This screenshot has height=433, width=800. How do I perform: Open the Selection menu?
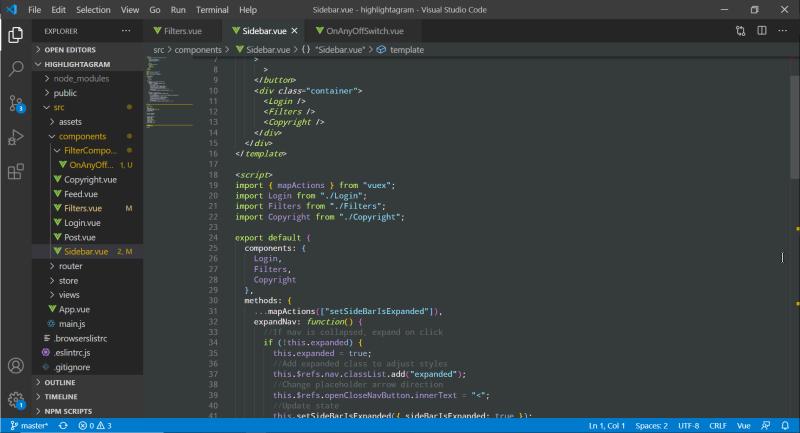(x=93, y=10)
